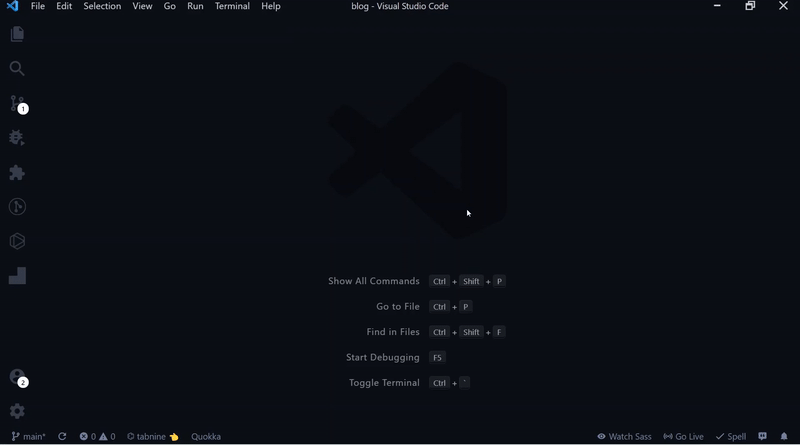Image resolution: width=800 pixels, height=445 pixels.
Task: Click the VS Code logo in title bar
Action: pos(12,6)
